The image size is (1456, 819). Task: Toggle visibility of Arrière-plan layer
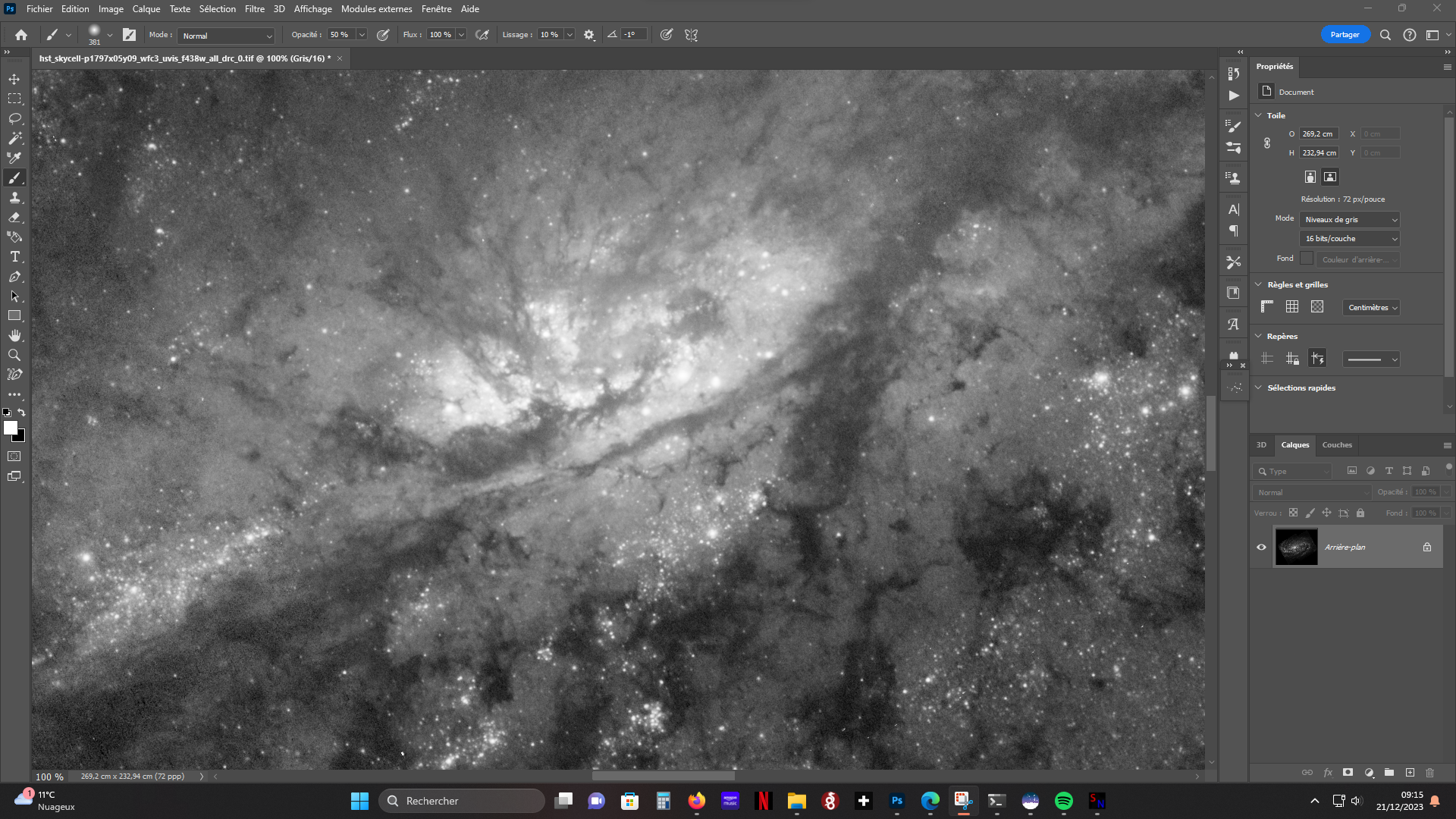(x=1262, y=547)
